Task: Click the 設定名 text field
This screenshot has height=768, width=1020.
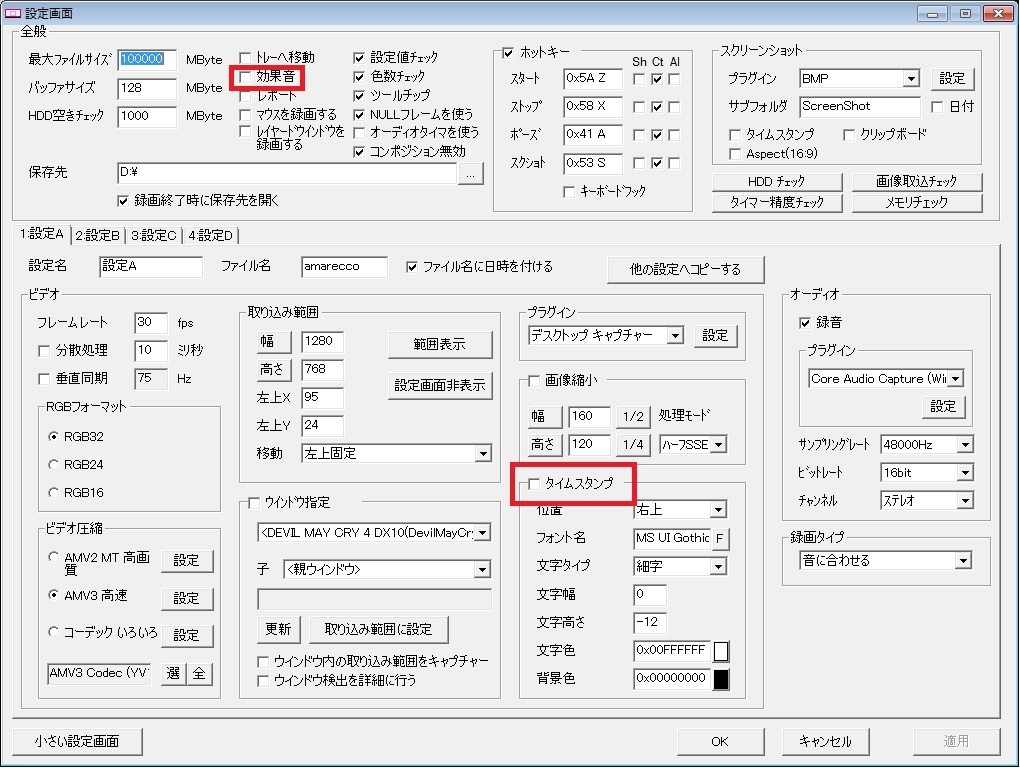Action: pyautogui.click(x=151, y=267)
